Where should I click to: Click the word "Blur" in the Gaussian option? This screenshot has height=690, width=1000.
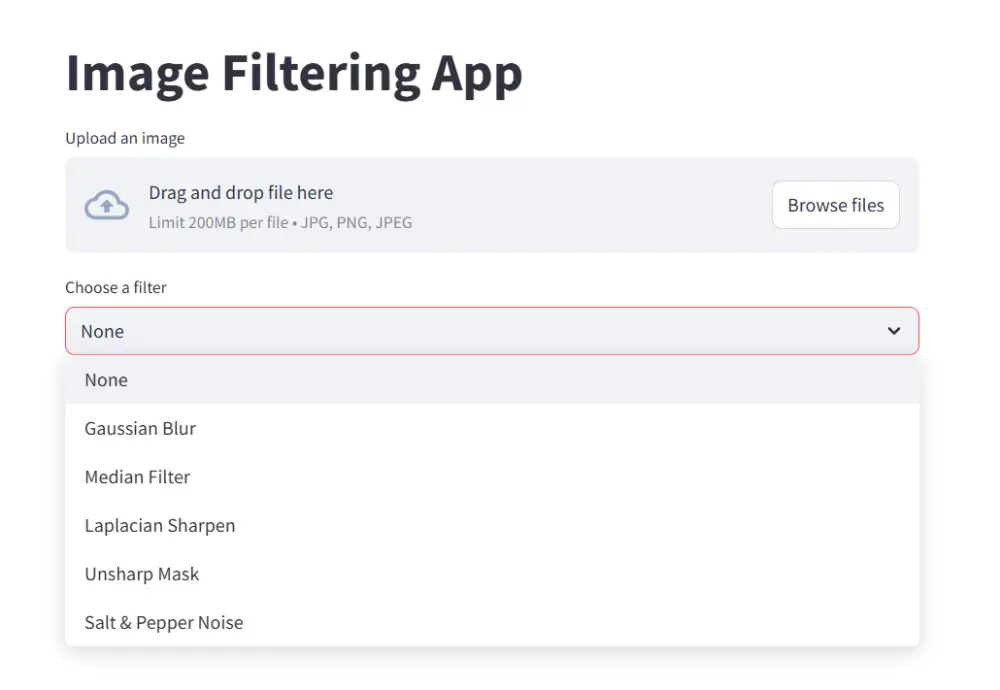coord(180,428)
